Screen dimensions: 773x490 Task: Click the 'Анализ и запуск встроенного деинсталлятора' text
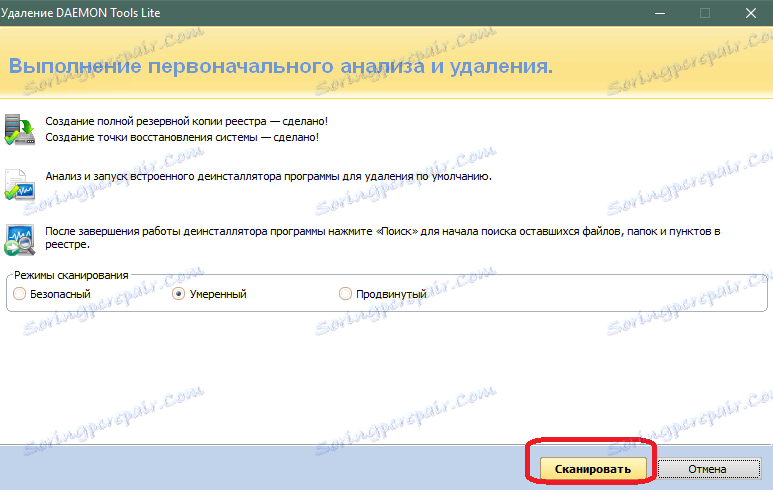pyautogui.click(x=269, y=176)
